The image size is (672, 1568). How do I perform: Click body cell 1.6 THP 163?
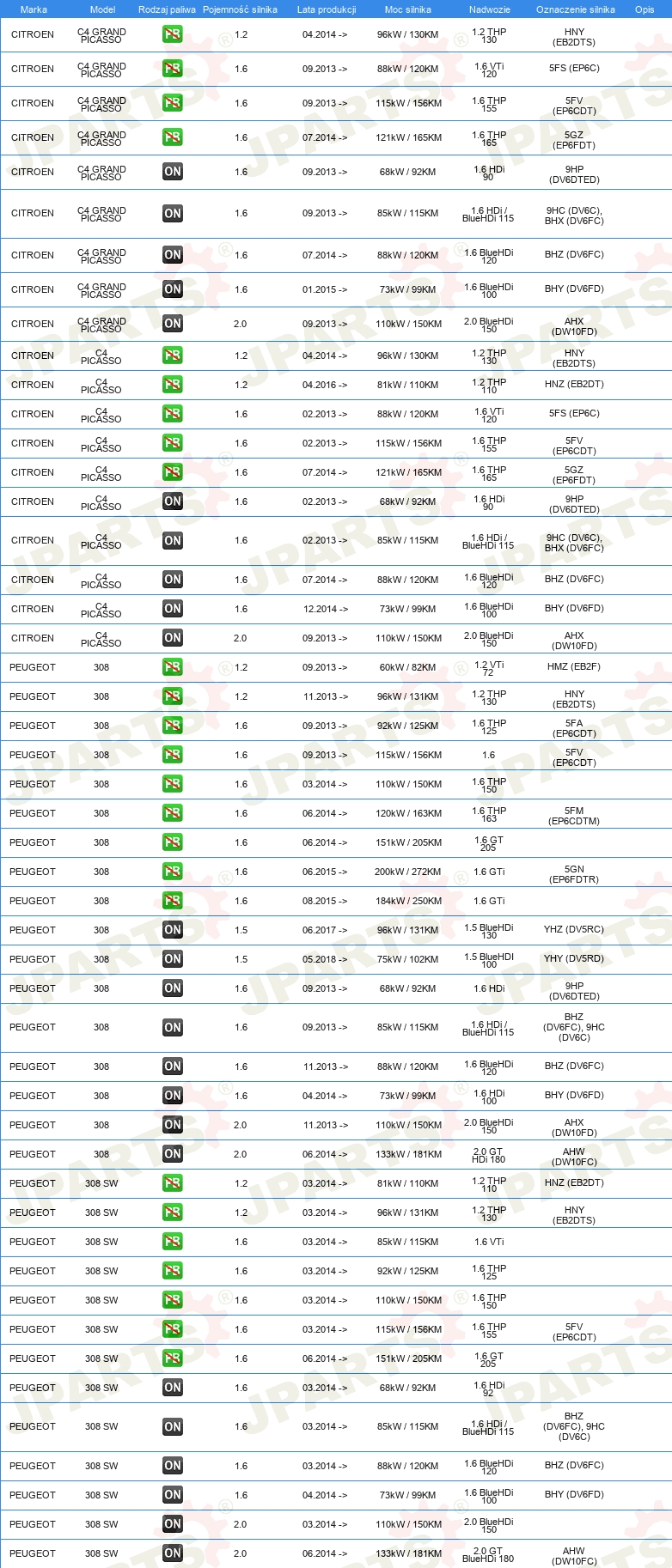click(x=489, y=814)
